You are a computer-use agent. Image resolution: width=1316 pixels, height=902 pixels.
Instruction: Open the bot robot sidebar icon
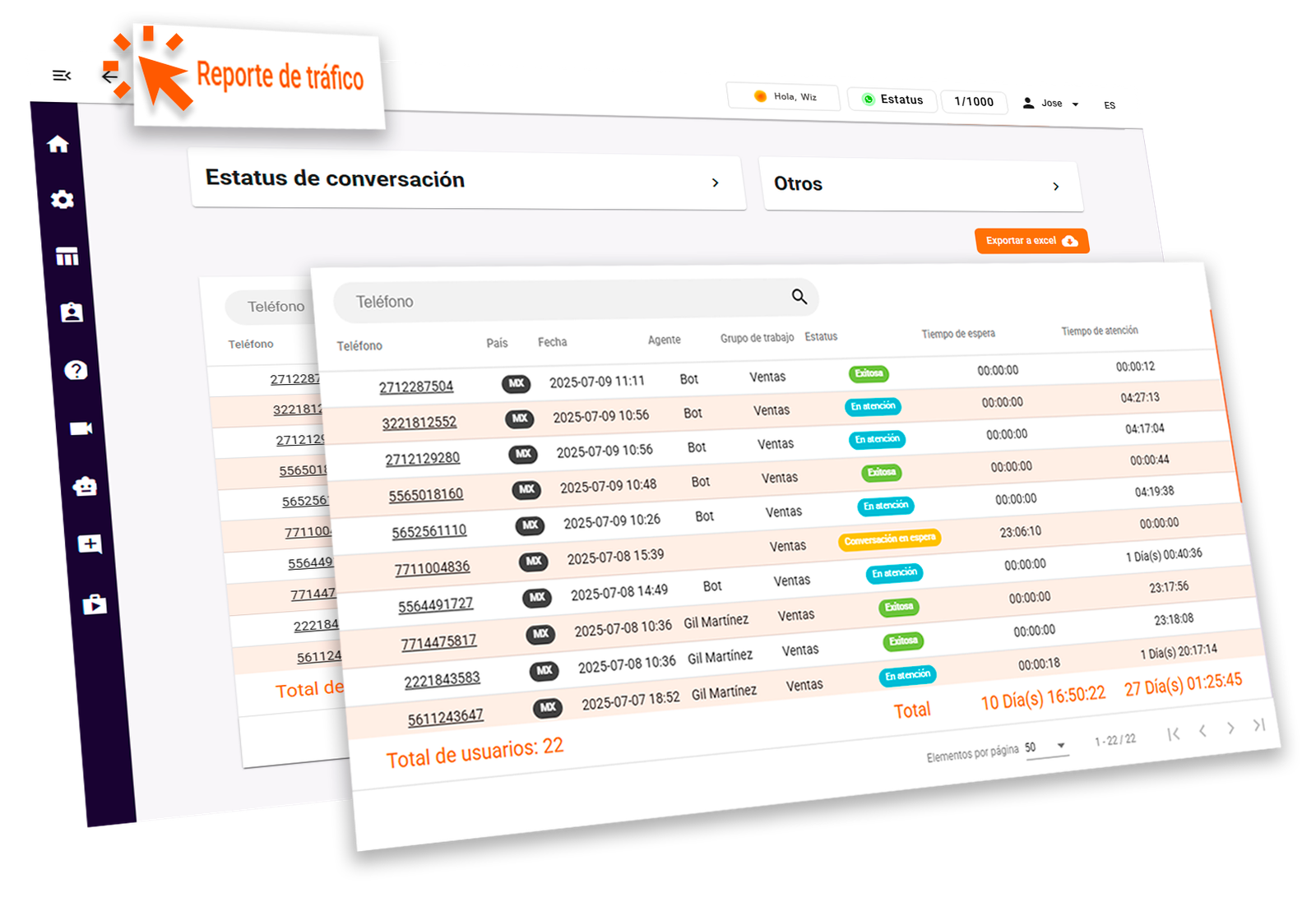(x=85, y=486)
